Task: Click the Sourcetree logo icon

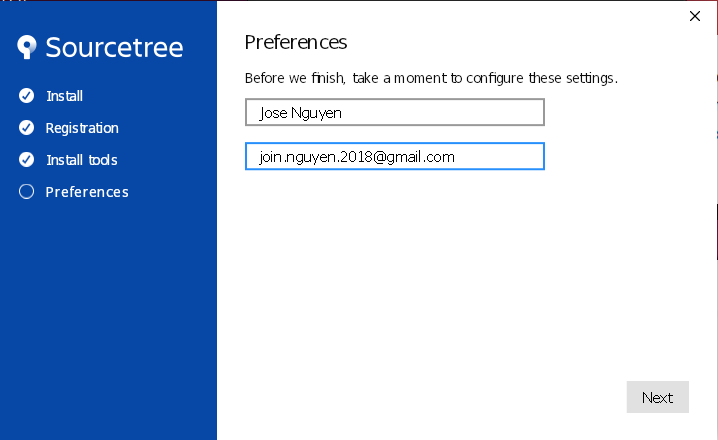Action: (27, 47)
